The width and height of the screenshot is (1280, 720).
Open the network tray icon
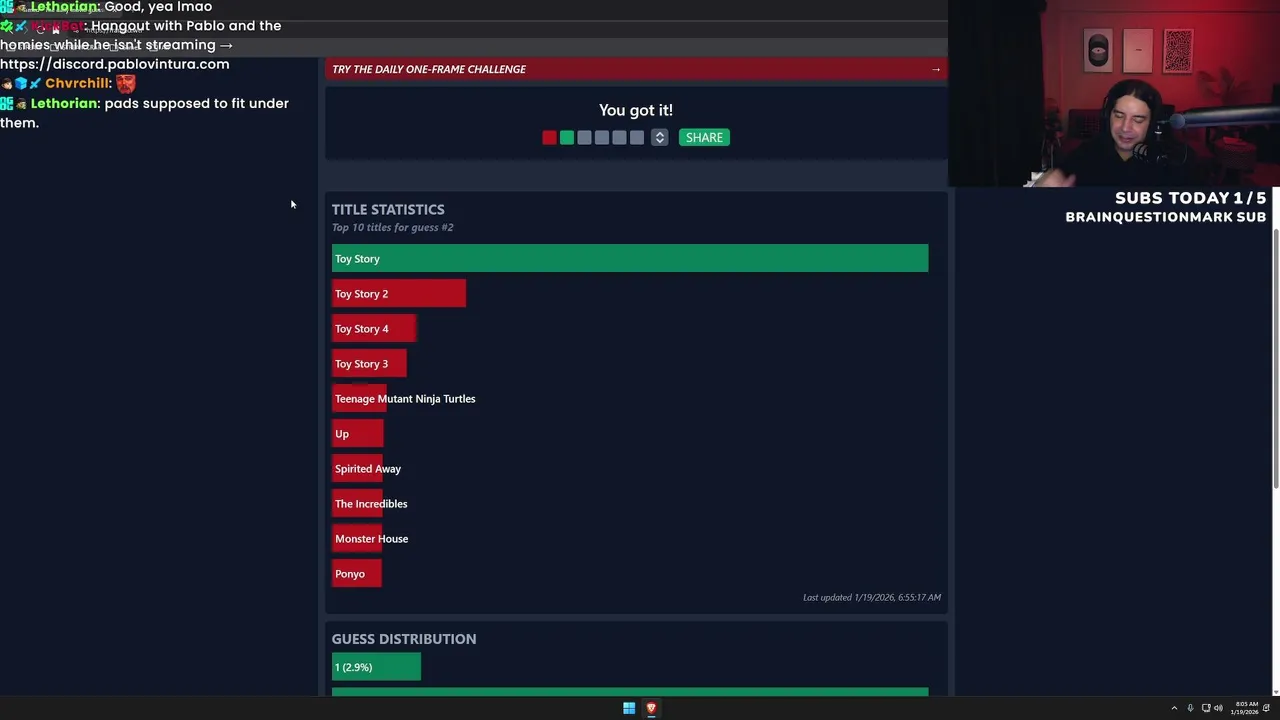coord(1206,708)
